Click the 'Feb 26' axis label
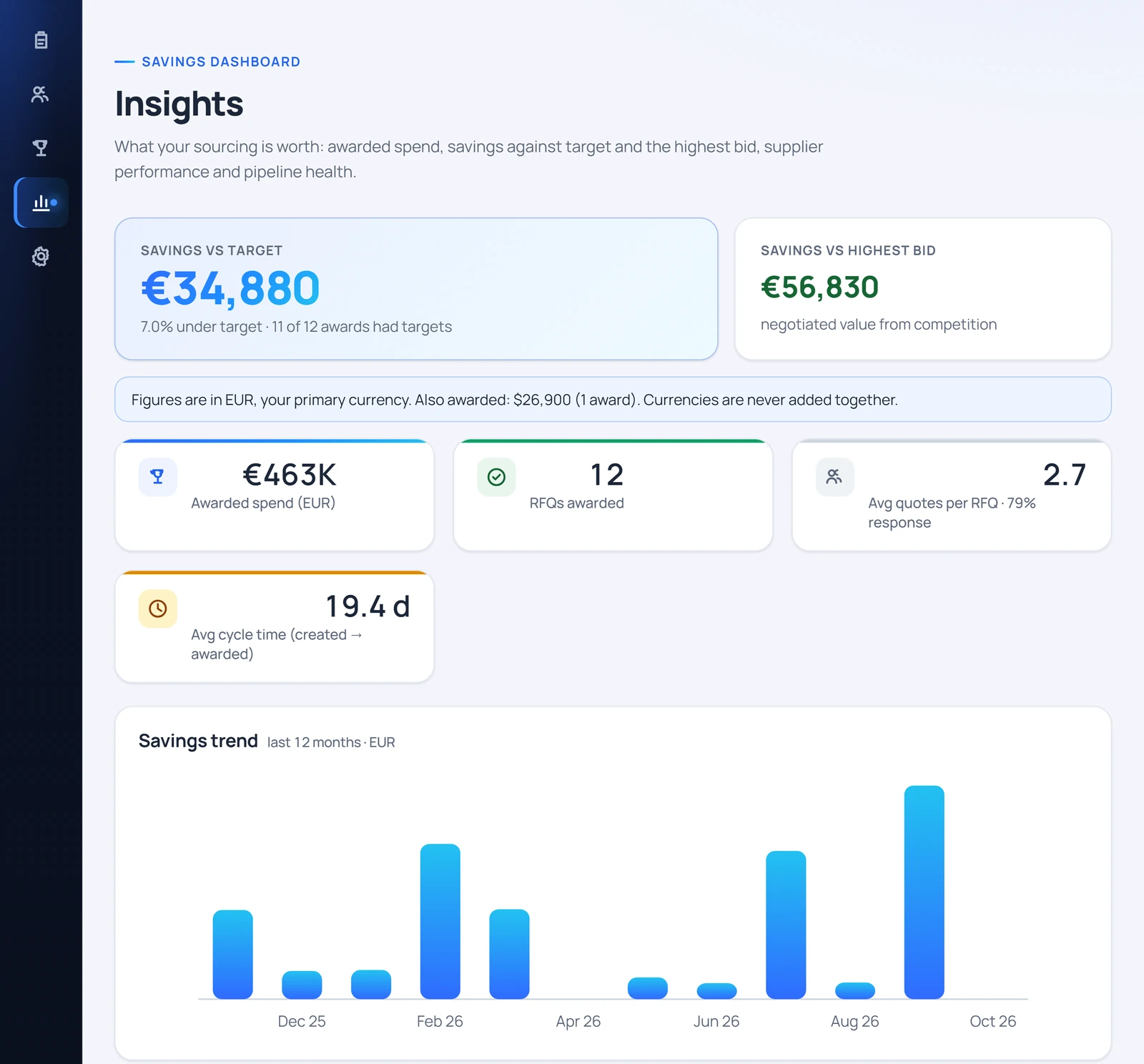The width and height of the screenshot is (1144, 1064). pyautogui.click(x=440, y=1021)
